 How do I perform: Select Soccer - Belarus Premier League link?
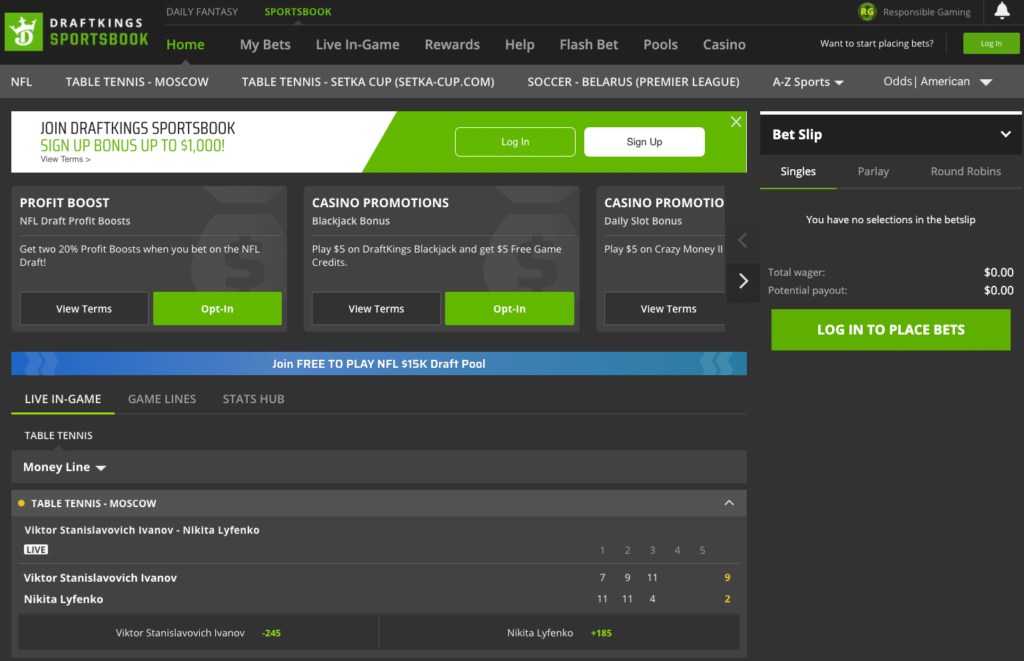click(x=633, y=82)
